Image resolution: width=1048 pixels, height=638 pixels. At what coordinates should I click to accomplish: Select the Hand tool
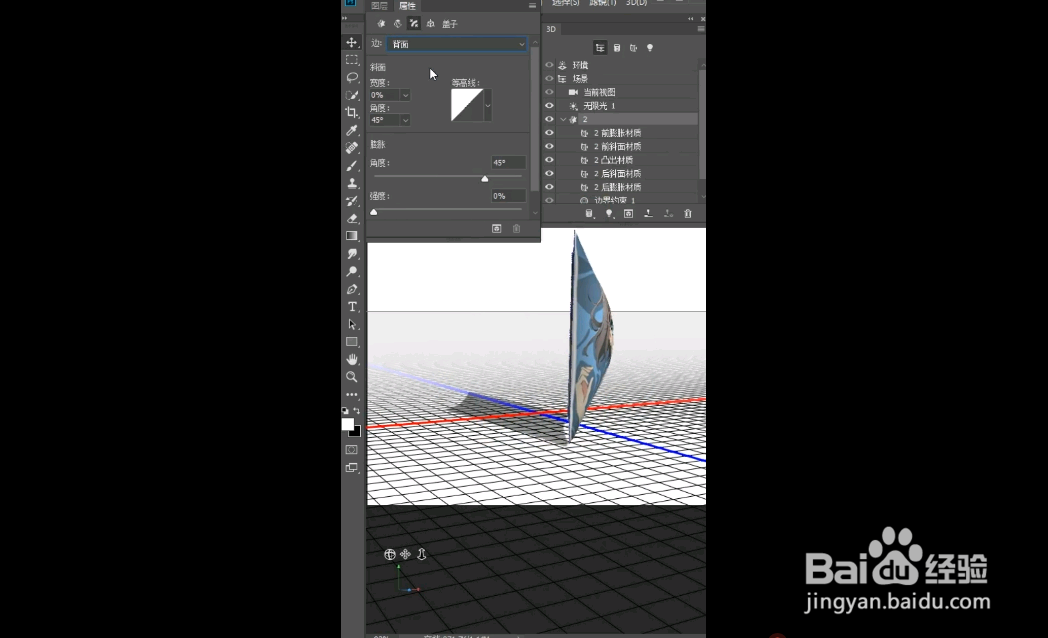352,360
